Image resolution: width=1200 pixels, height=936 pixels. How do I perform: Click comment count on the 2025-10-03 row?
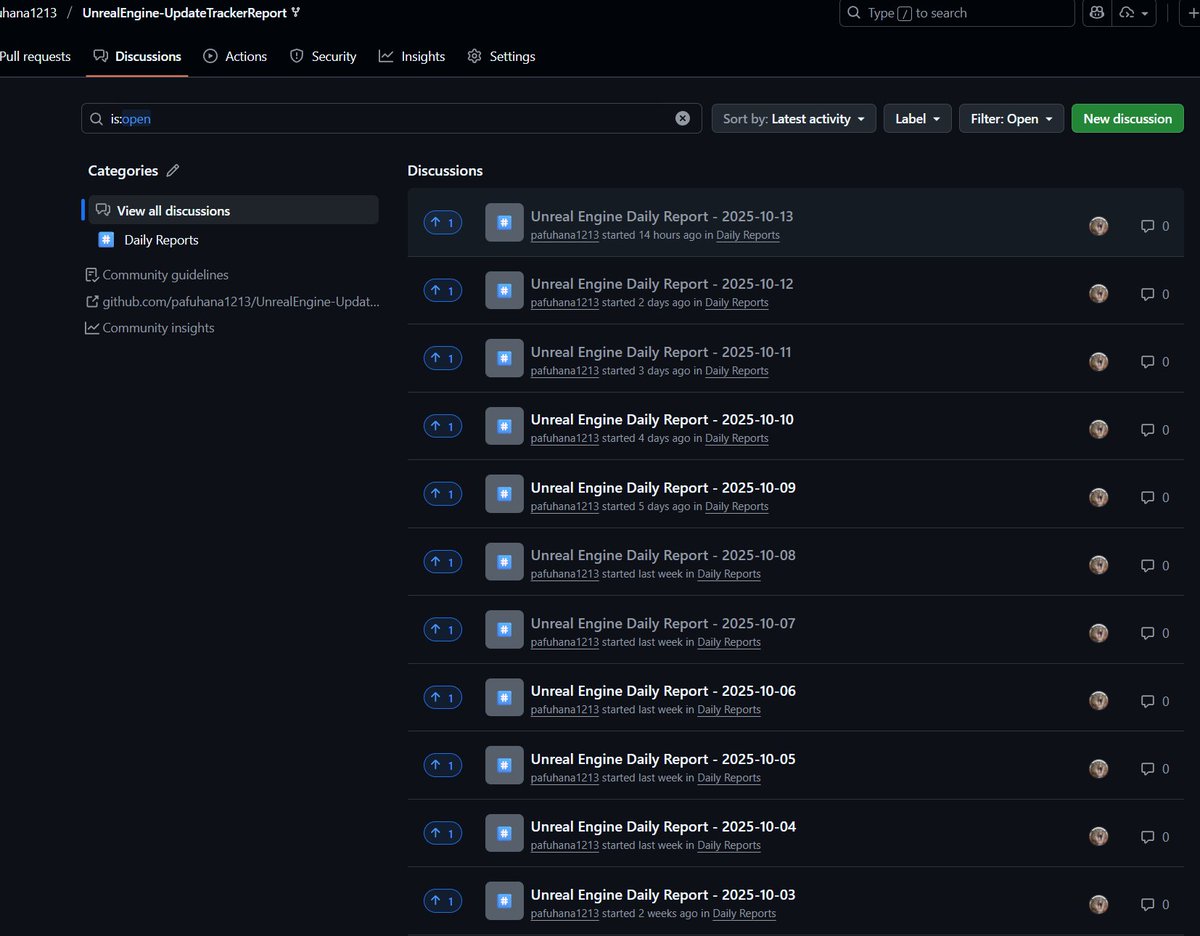click(x=1155, y=904)
